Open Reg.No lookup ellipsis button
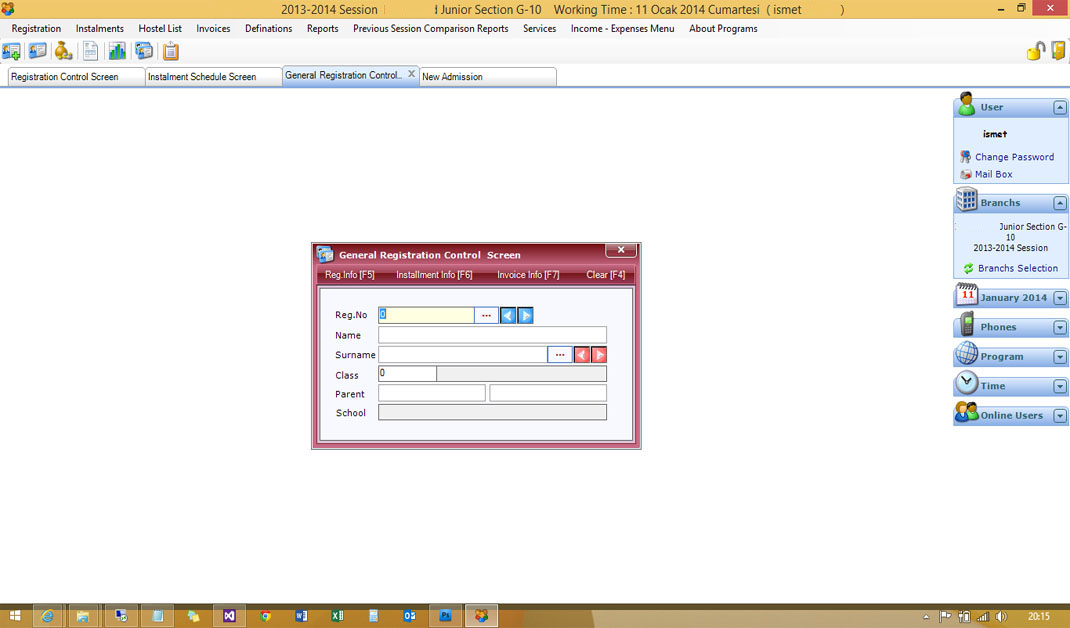Viewport: 1070px width, 628px height. (487, 315)
